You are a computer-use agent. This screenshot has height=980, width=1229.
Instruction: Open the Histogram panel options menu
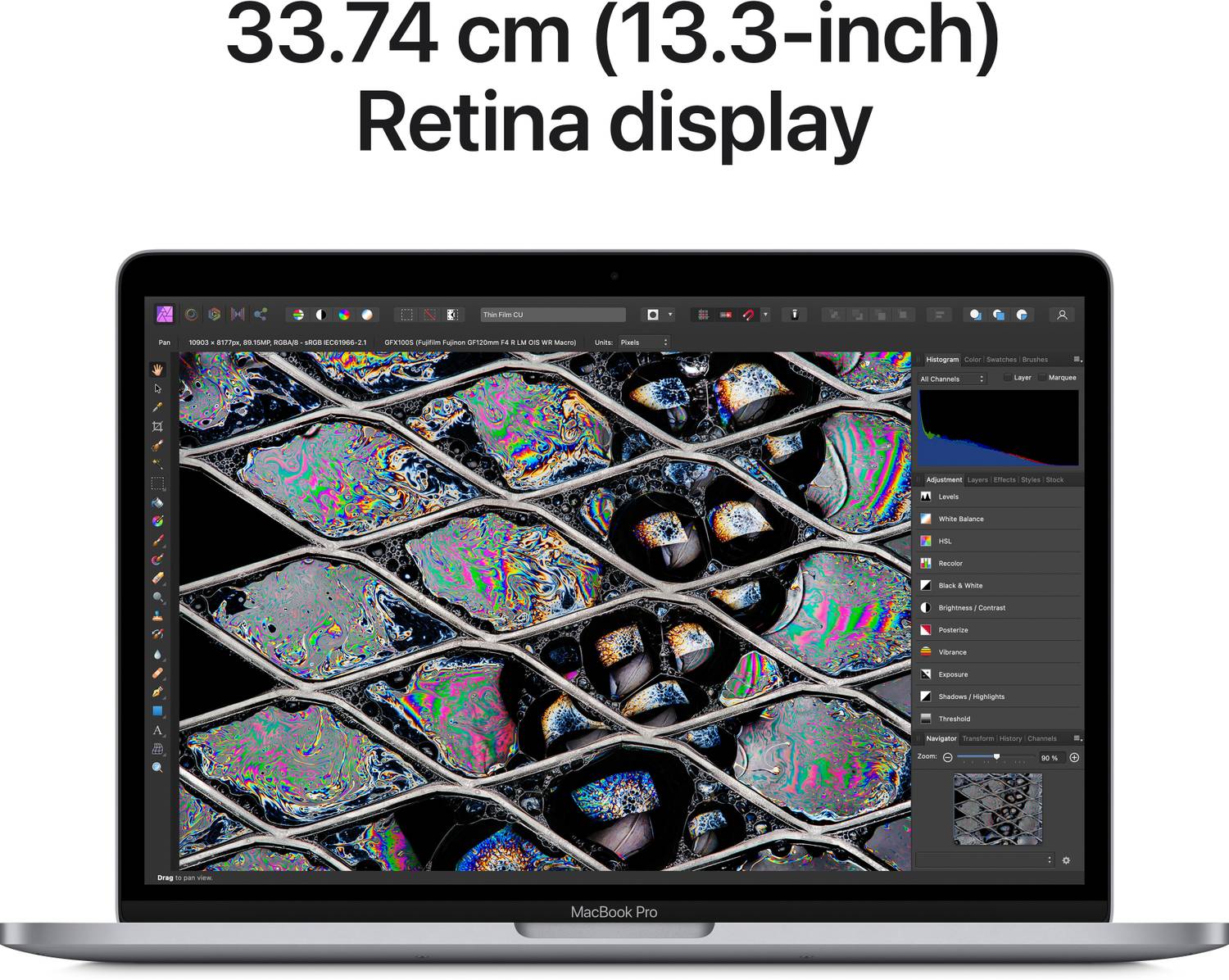pyautogui.click(x=1077, y=360)
